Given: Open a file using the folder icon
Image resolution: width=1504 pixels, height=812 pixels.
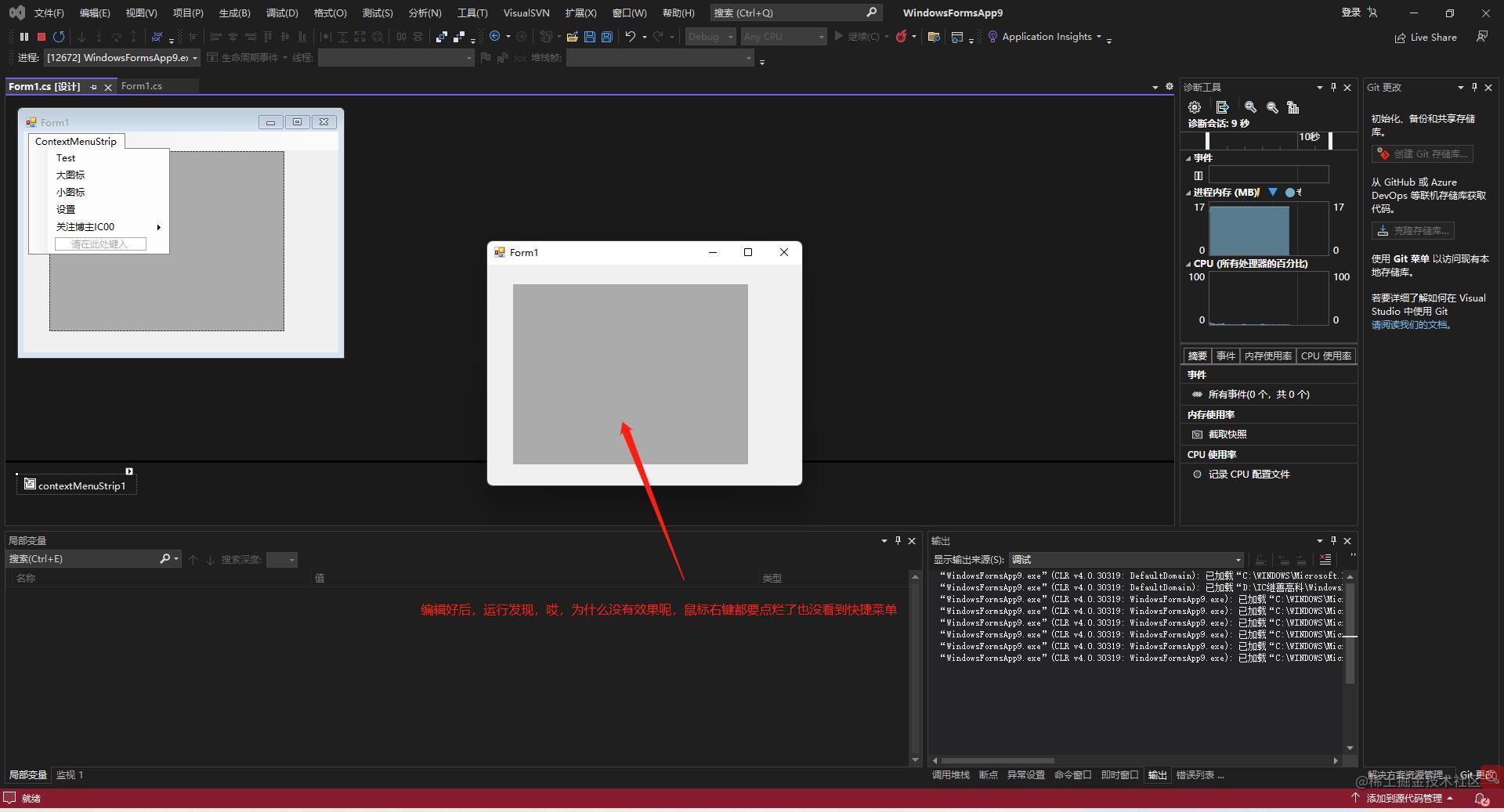Looking at the screenshot, I should [573, 37].
